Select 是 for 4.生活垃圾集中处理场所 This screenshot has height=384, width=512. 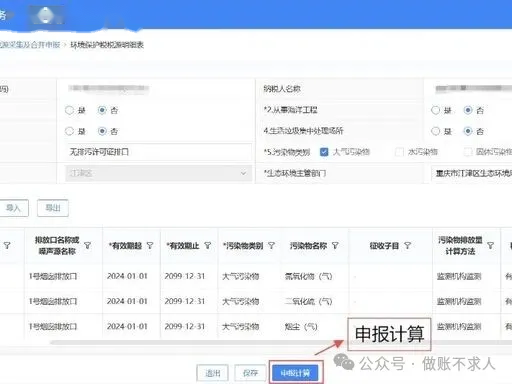click(x=435, y=131)
